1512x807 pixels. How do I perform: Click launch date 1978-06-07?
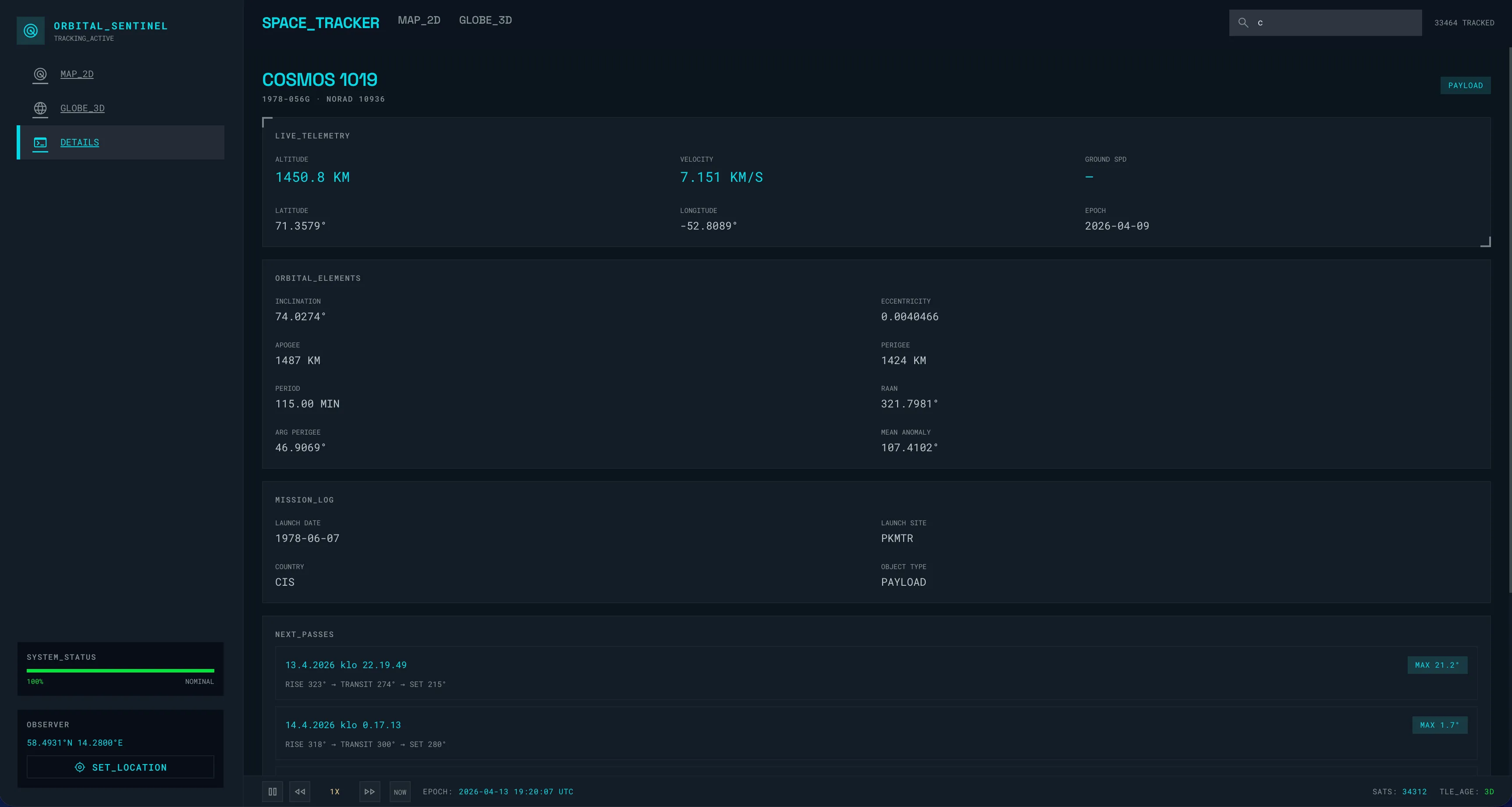pos(307,538)
